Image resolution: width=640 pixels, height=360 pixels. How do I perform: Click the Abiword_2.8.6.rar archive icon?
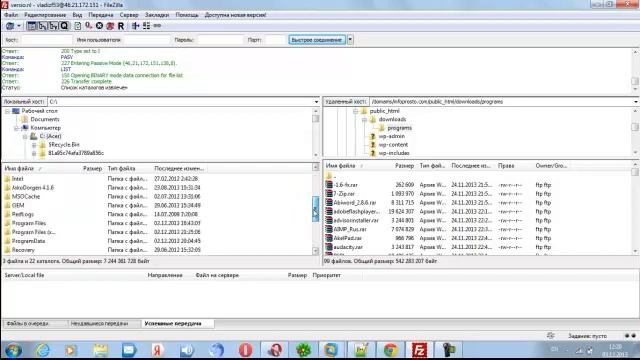(329, 202)
